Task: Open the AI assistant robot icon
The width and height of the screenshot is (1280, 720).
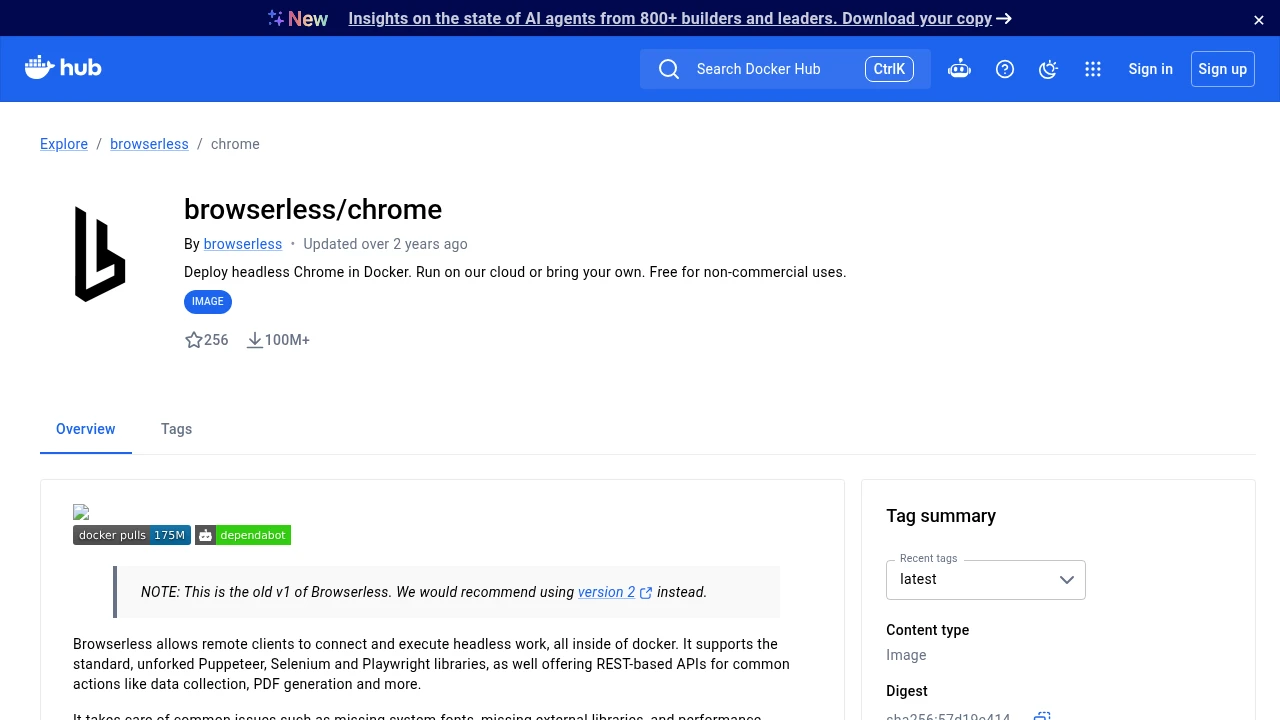Action: point(959,69)
